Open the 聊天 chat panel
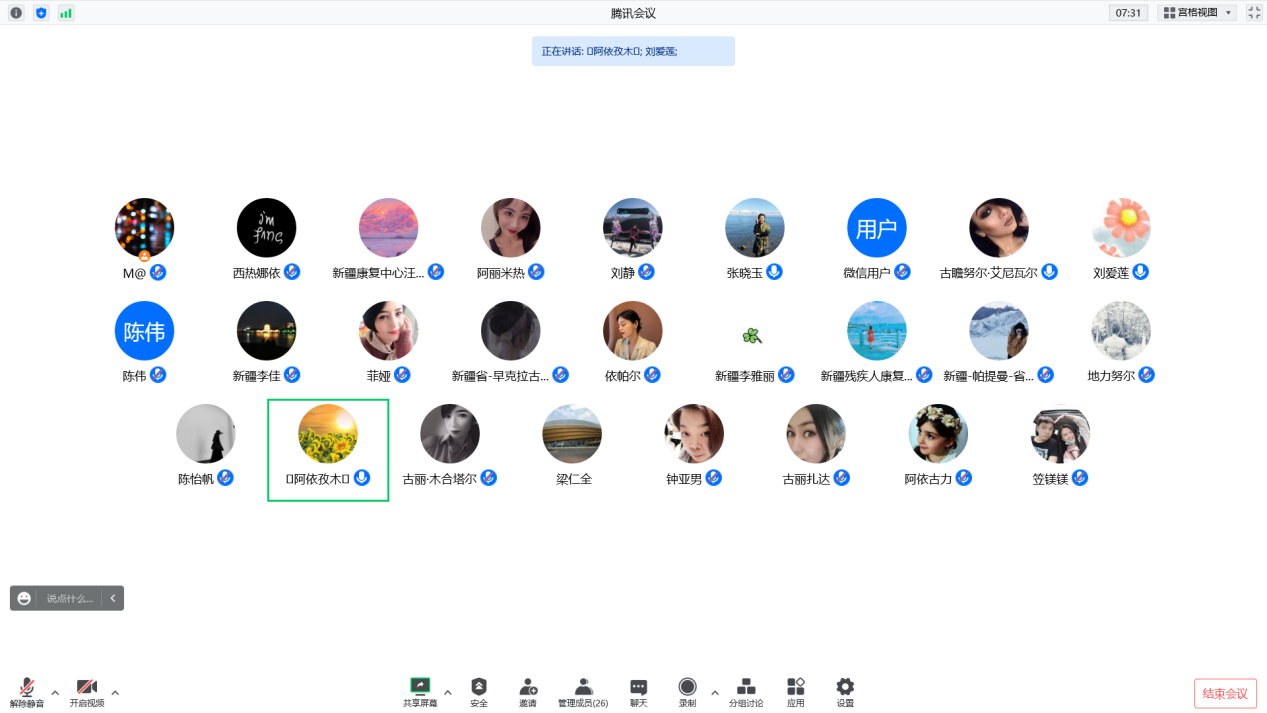Image resolution: width=1267 pixels, height=713 pixels. (638, 688)
